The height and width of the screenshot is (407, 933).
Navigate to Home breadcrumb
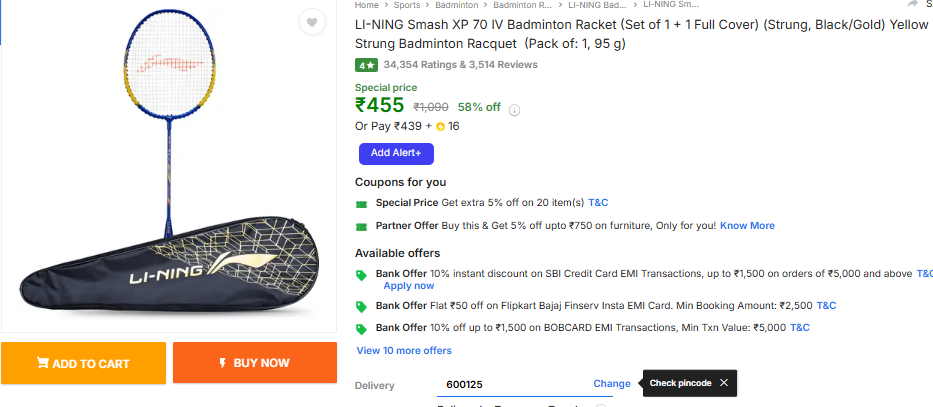point(366,5)
